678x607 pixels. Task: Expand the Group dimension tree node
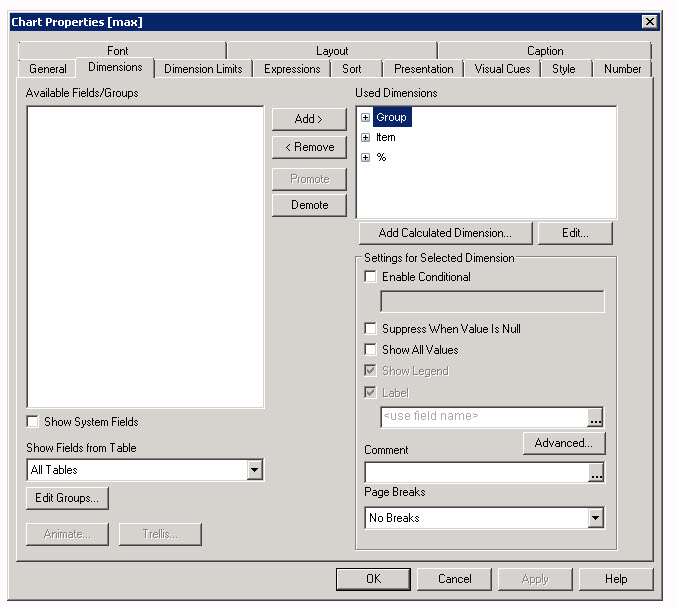(365, 118)
